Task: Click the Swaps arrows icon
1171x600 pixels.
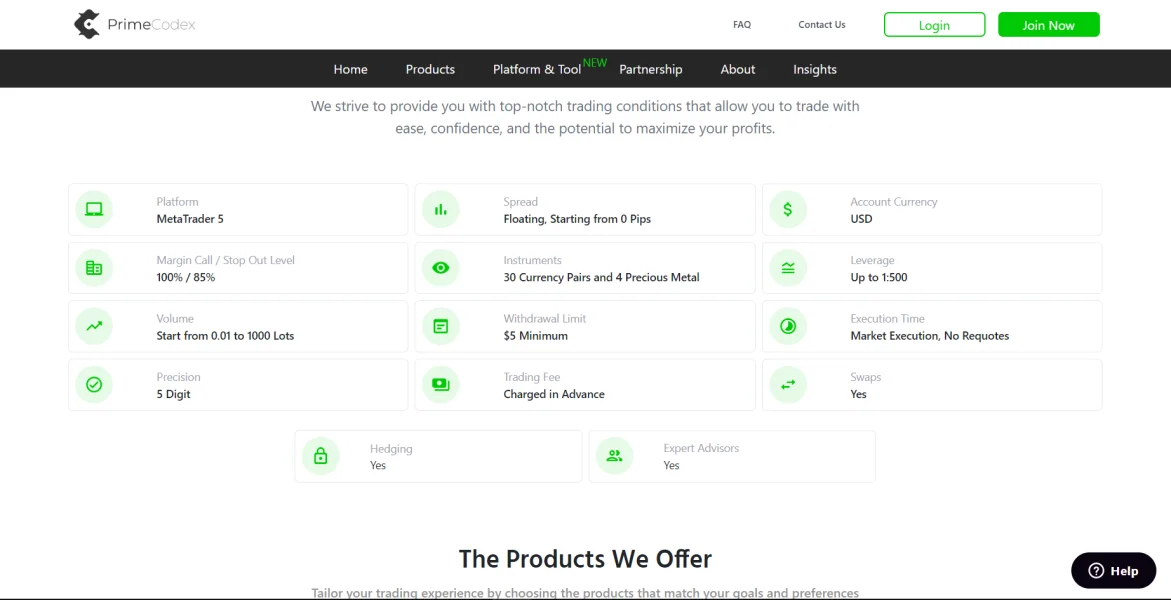Action: 788,385
